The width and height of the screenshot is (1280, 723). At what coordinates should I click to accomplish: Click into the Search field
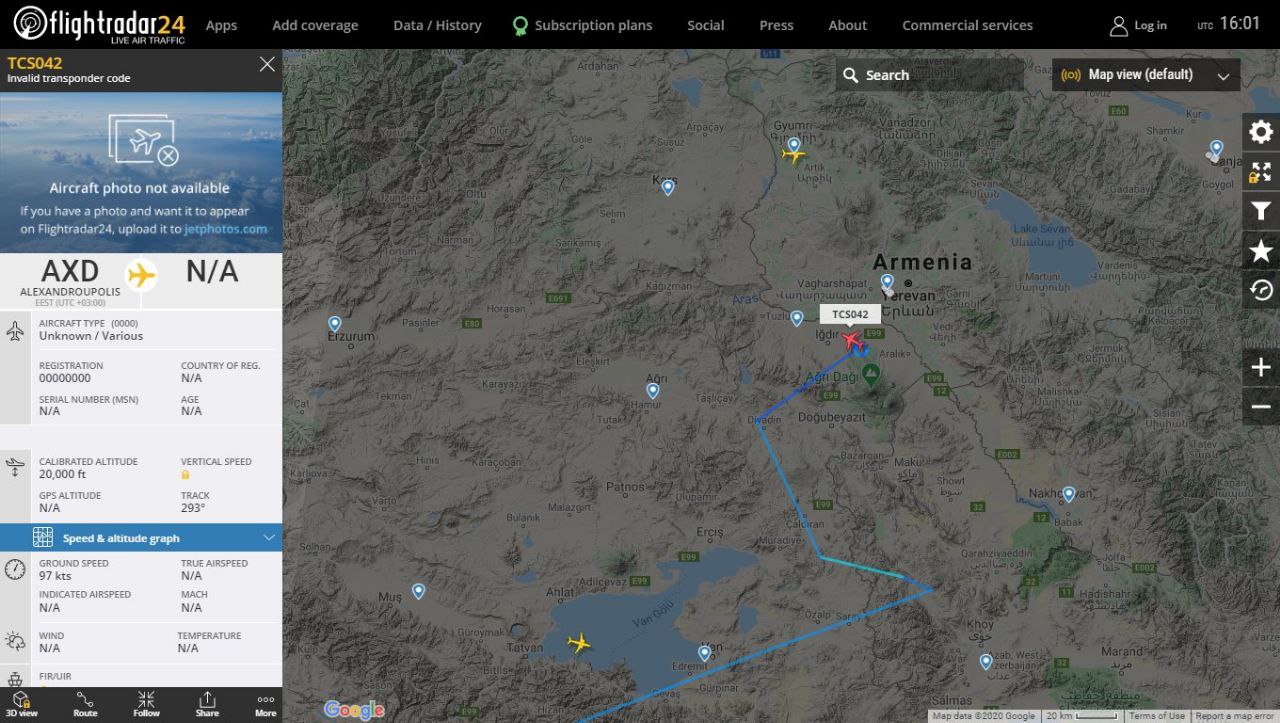(930, 75)
